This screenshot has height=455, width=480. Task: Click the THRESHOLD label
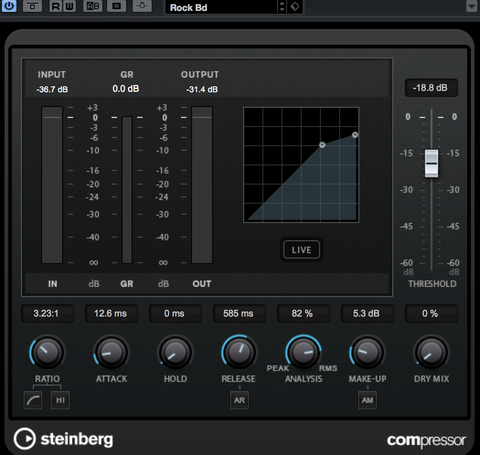(x=432, y=284)
